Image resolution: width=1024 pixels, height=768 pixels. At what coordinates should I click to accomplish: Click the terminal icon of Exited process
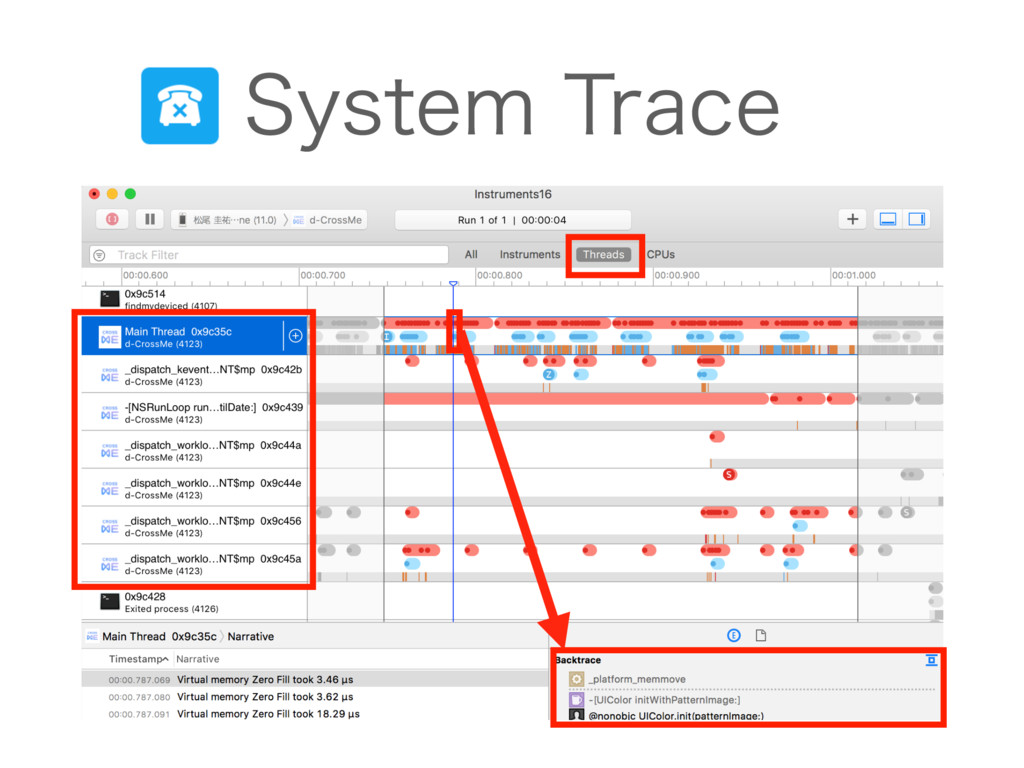[110, 601]
